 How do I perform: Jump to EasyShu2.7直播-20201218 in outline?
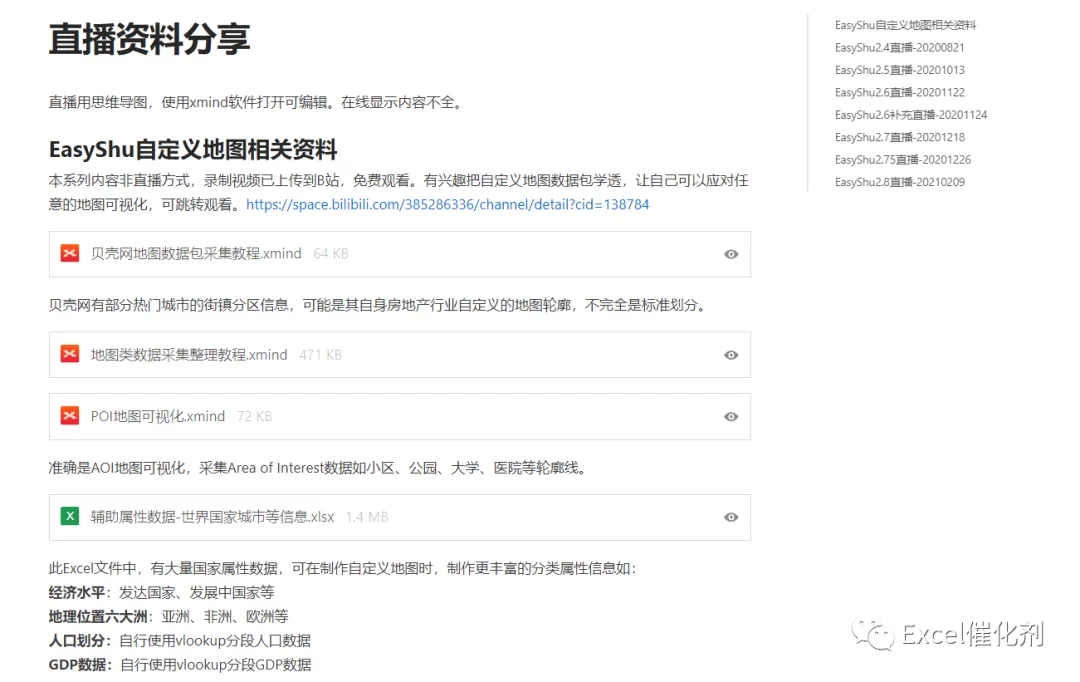[900, 137]
